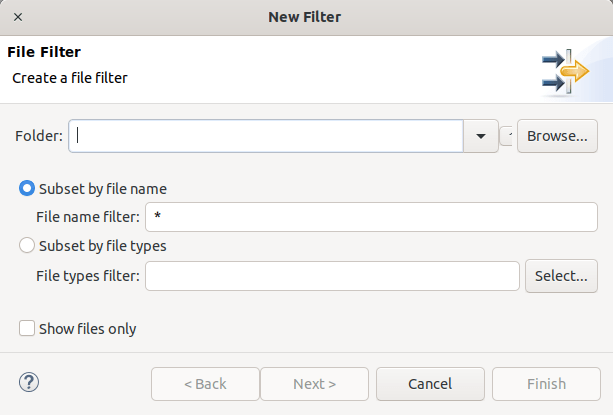Screen dimensions: 613x415
Task: Click the File types filter text box
Action: [x=332, y=276]
